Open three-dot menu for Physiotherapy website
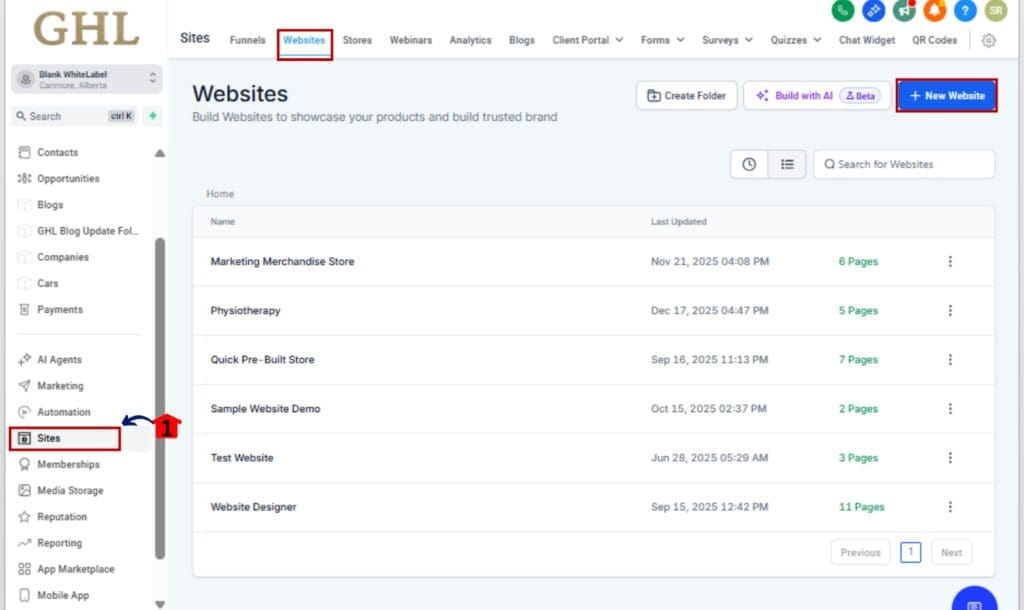This screenshot has width=1024, height=610. pos(949,311)
